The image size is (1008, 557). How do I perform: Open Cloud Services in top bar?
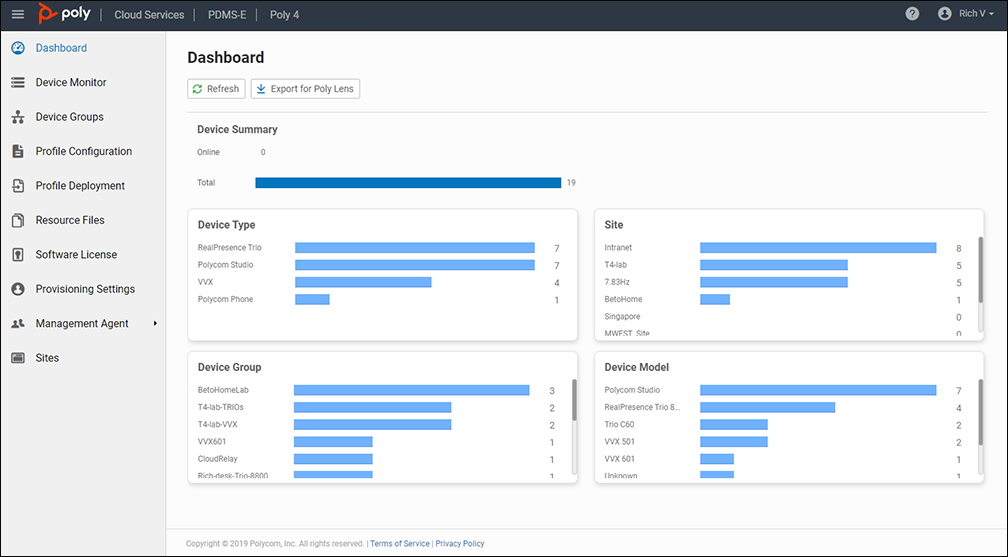(149, 14)
